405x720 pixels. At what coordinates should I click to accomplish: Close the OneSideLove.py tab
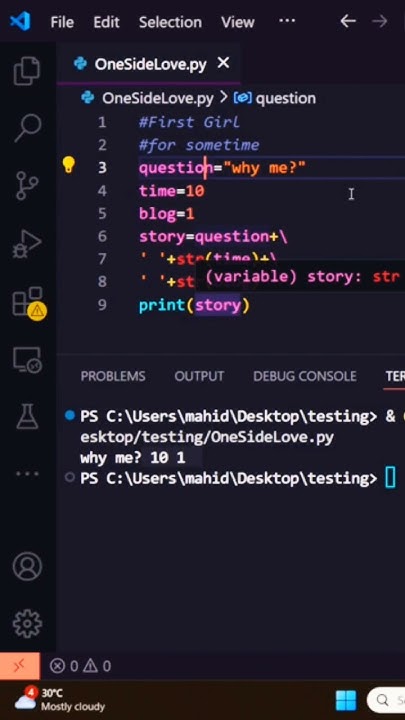pos(223,63)
